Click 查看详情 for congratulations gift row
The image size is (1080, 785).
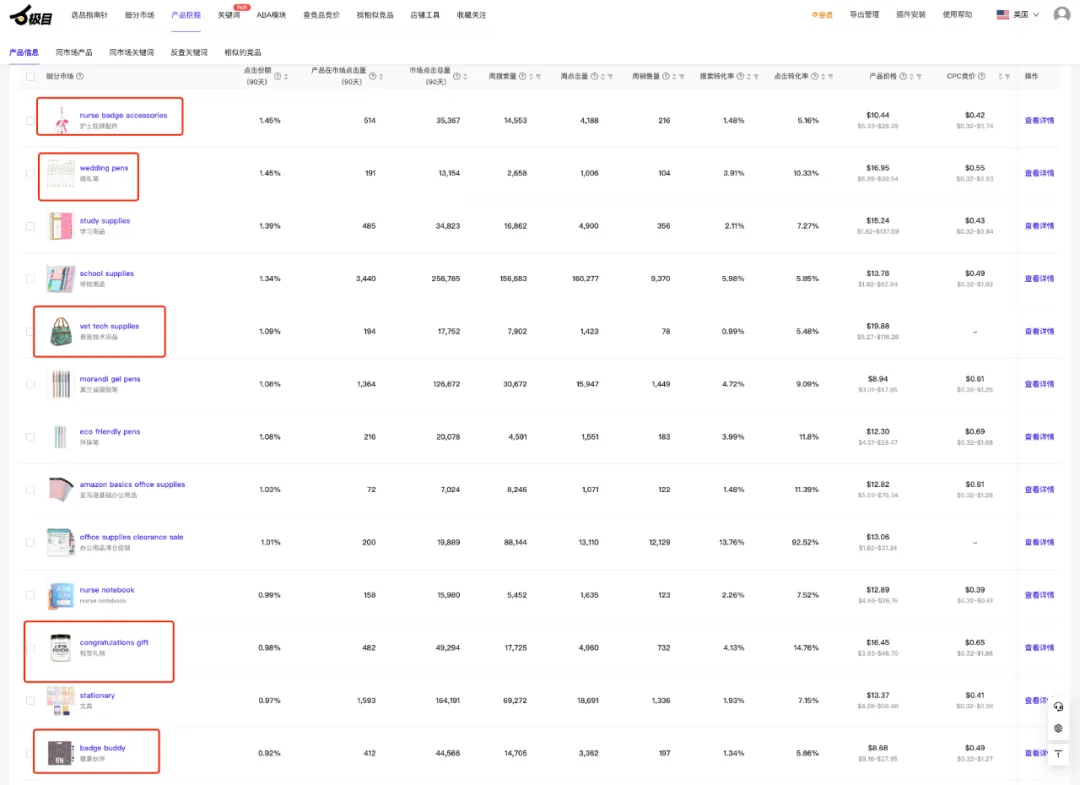(x=1039, y=648)
